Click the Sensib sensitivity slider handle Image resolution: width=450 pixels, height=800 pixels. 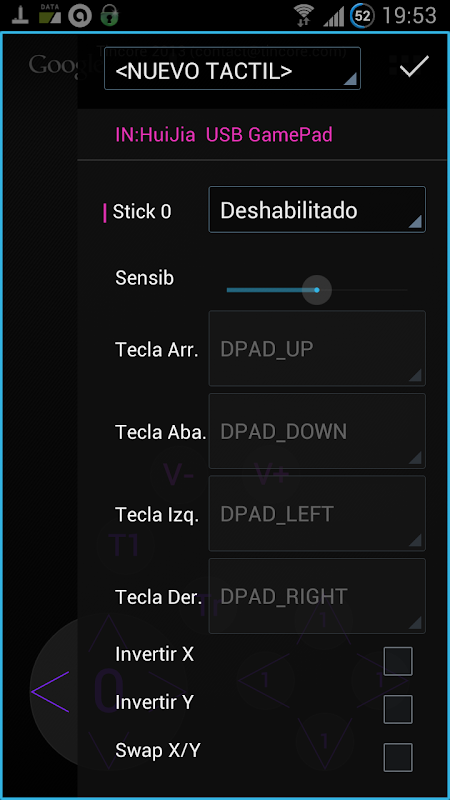pyautogui.click(x=317, y=290)
